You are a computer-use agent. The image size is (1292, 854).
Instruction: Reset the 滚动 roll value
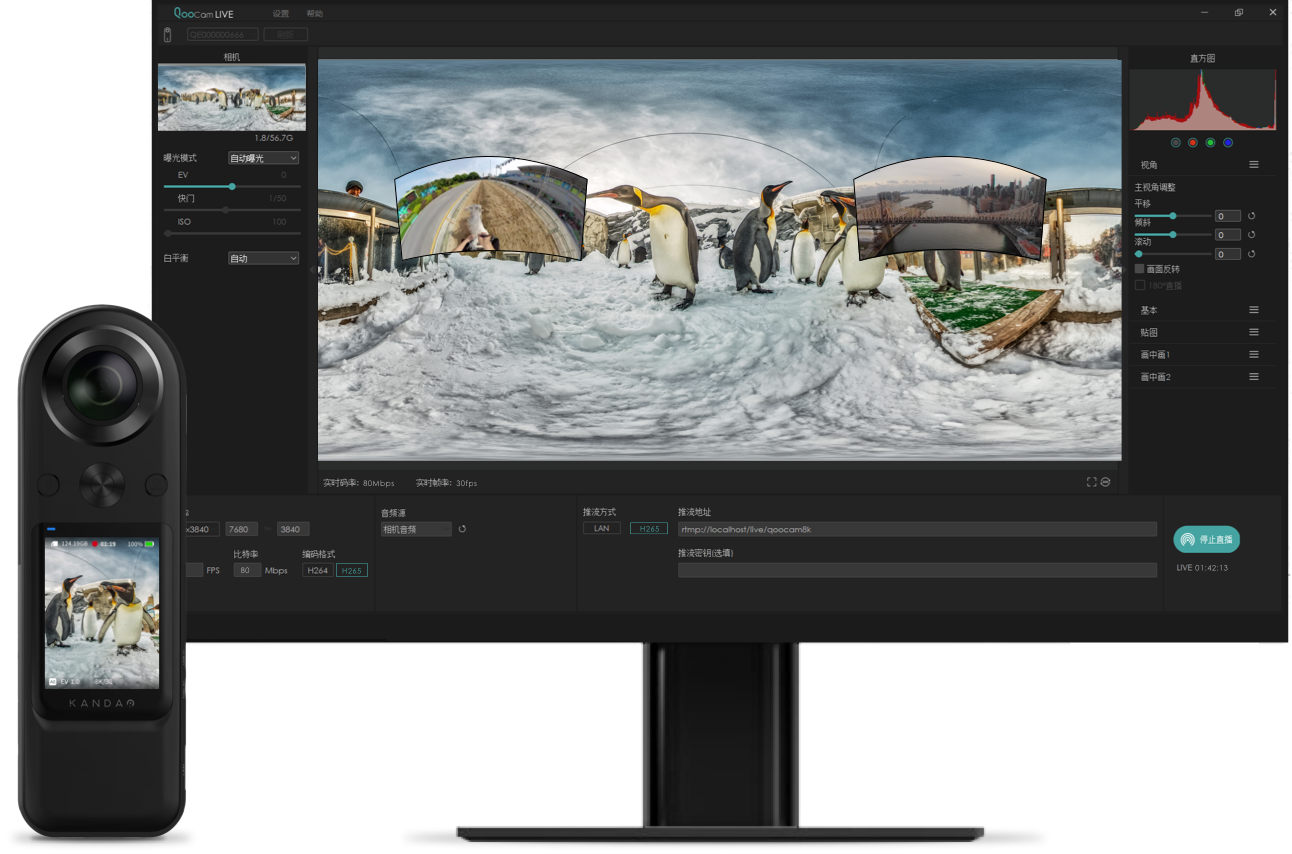(x=1251, y=254)
